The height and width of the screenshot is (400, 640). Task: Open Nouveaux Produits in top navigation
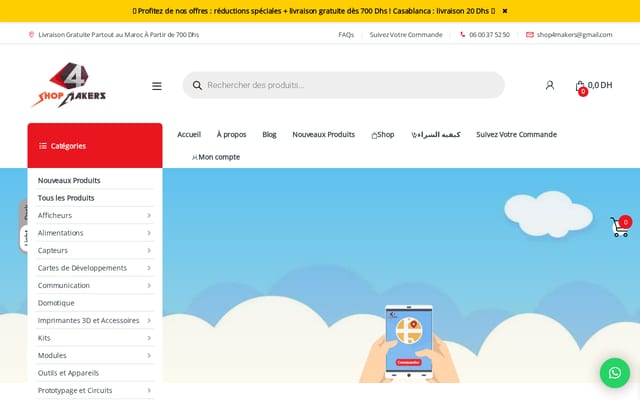click(324, 134)
